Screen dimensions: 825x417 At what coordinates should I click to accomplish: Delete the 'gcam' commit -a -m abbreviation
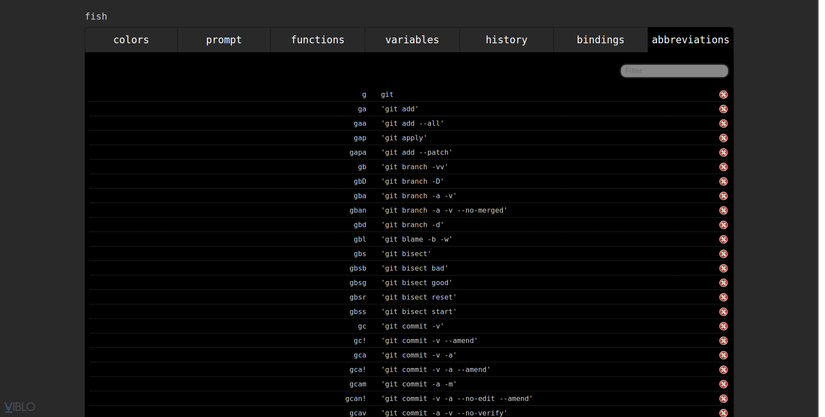click(x=723, y=384)
